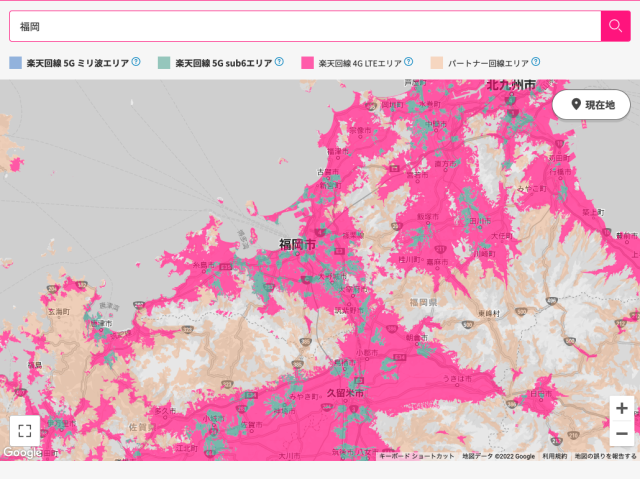Click the パートナー回線エリア legend text
640x479 pixels.
(488, 63)
